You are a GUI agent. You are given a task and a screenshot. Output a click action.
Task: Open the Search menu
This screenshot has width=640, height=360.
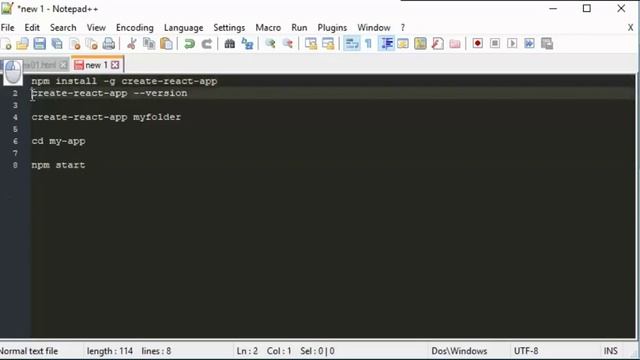(63, 28)
